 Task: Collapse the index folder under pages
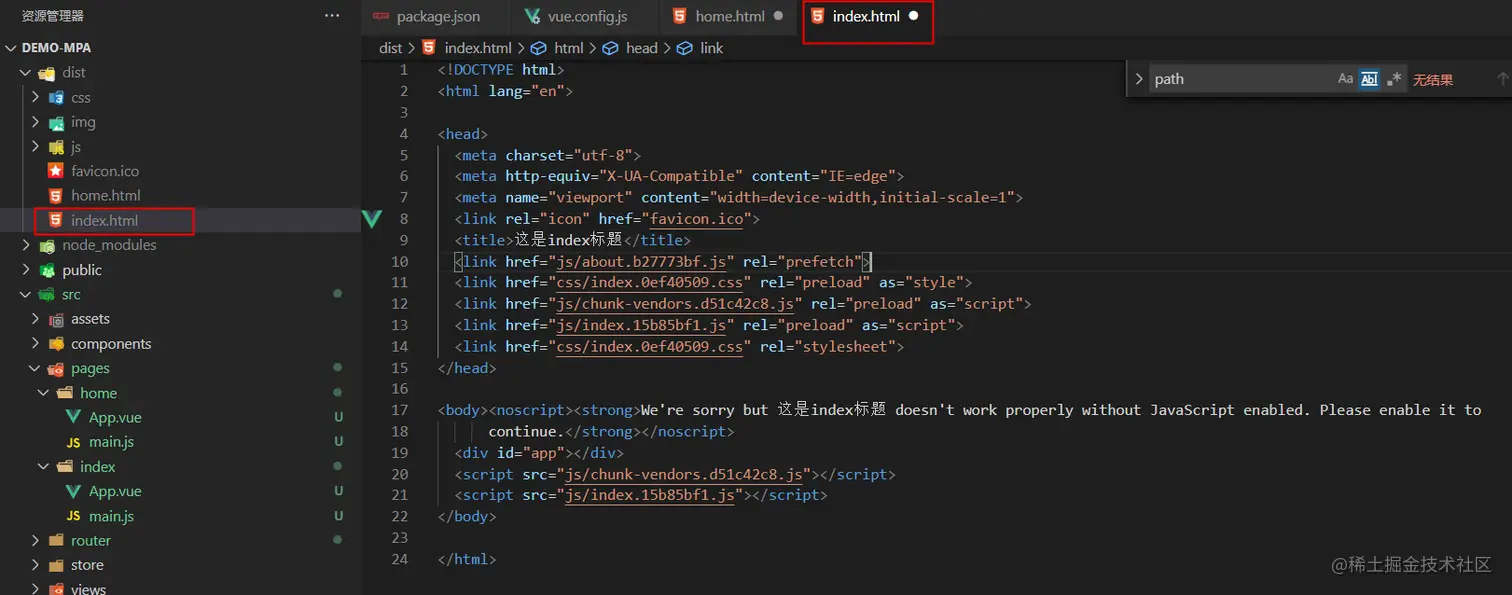coord(44,467)
